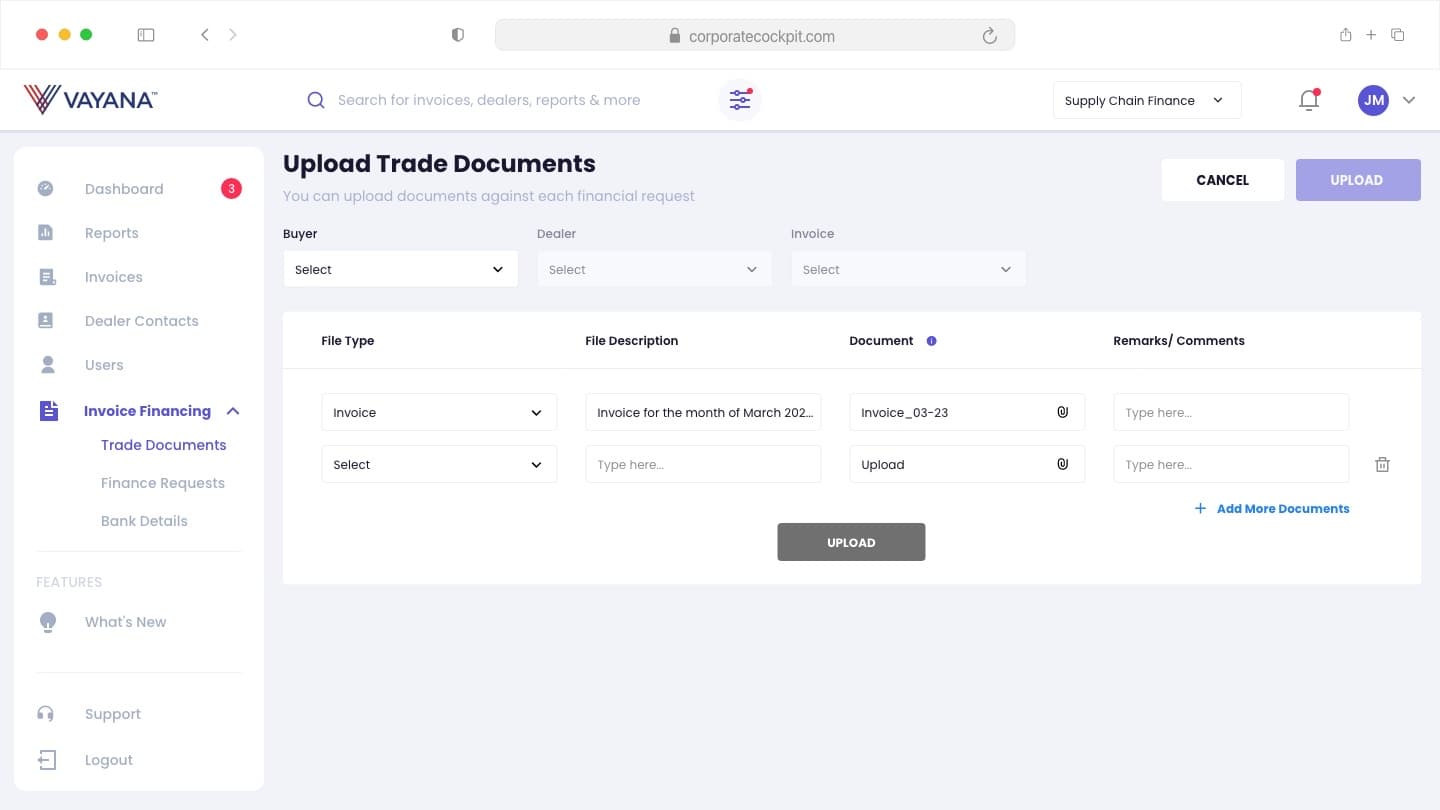Reload the page

click(x=990, y=36)
